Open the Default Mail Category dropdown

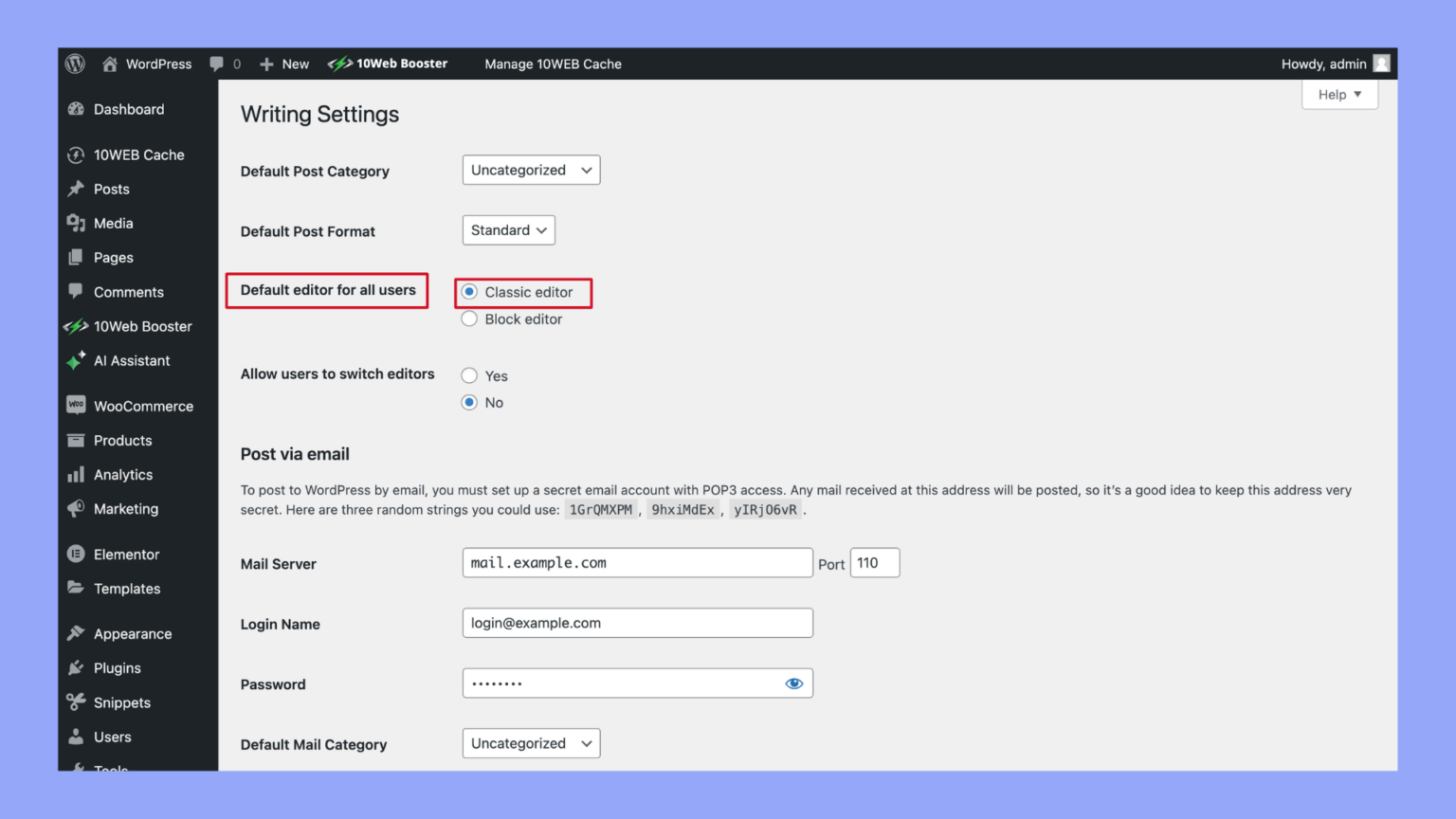pyautogui.click(x=530, y=743)
